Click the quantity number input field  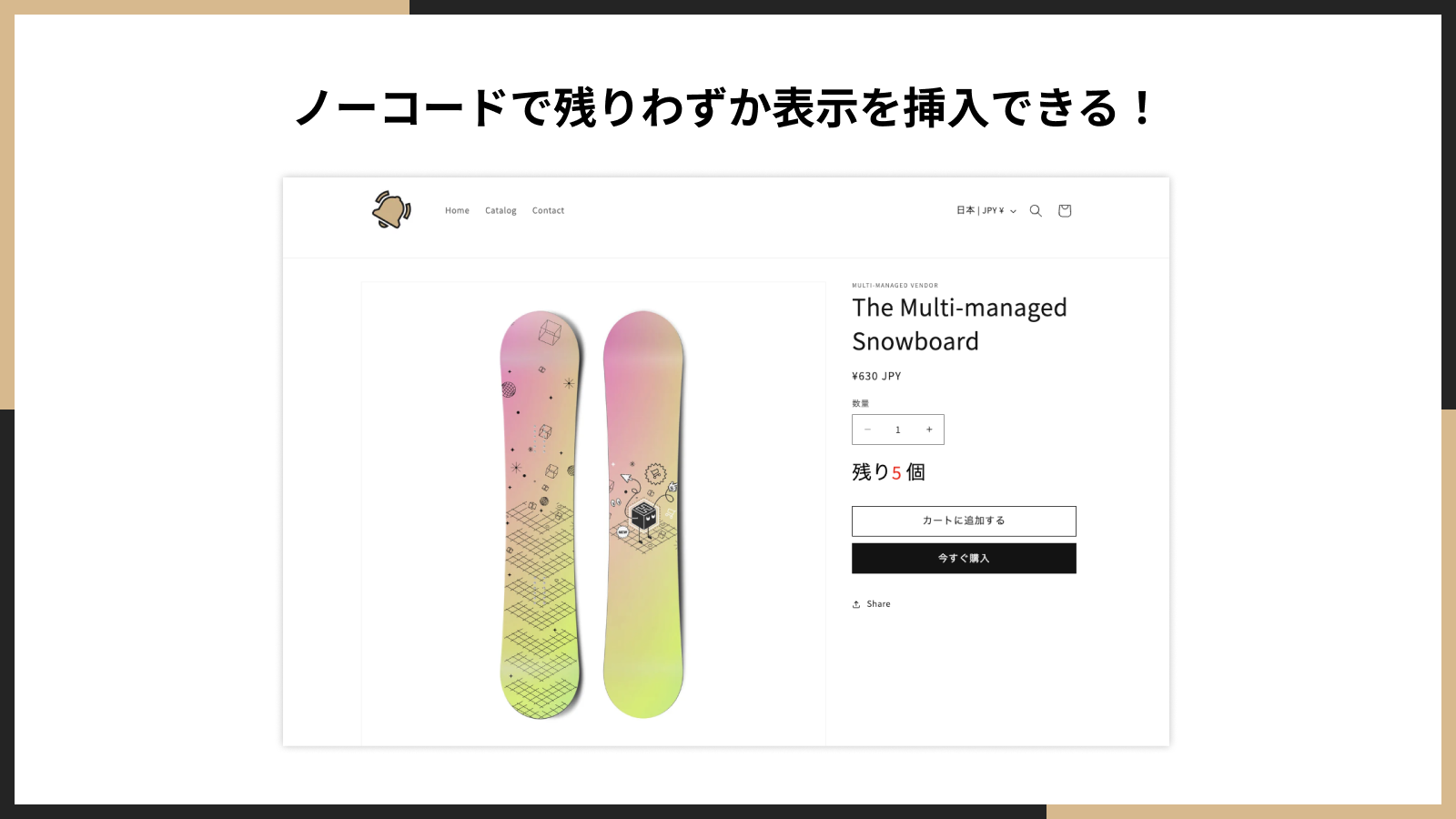tap(897, 430)
